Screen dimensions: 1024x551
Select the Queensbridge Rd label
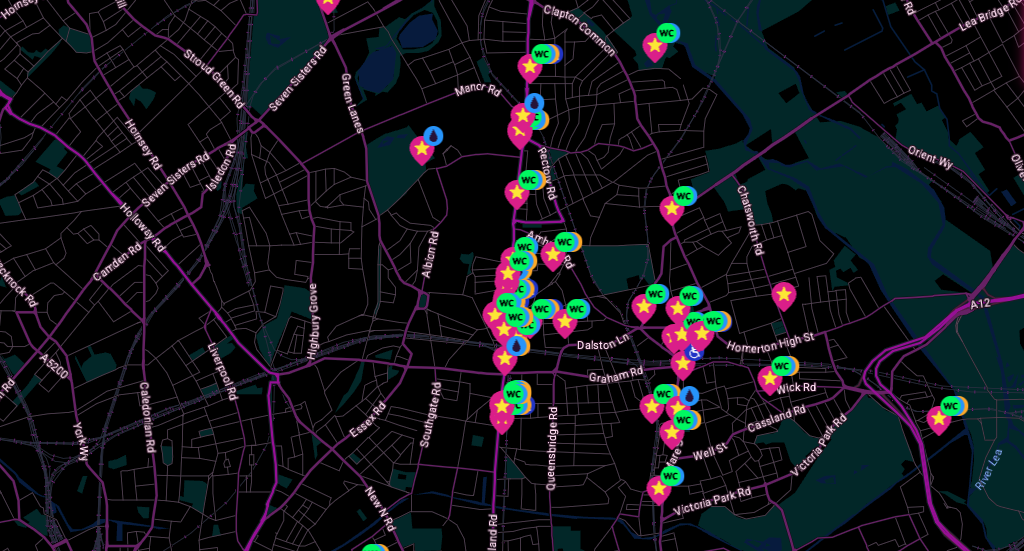click(x=552, y=449)
